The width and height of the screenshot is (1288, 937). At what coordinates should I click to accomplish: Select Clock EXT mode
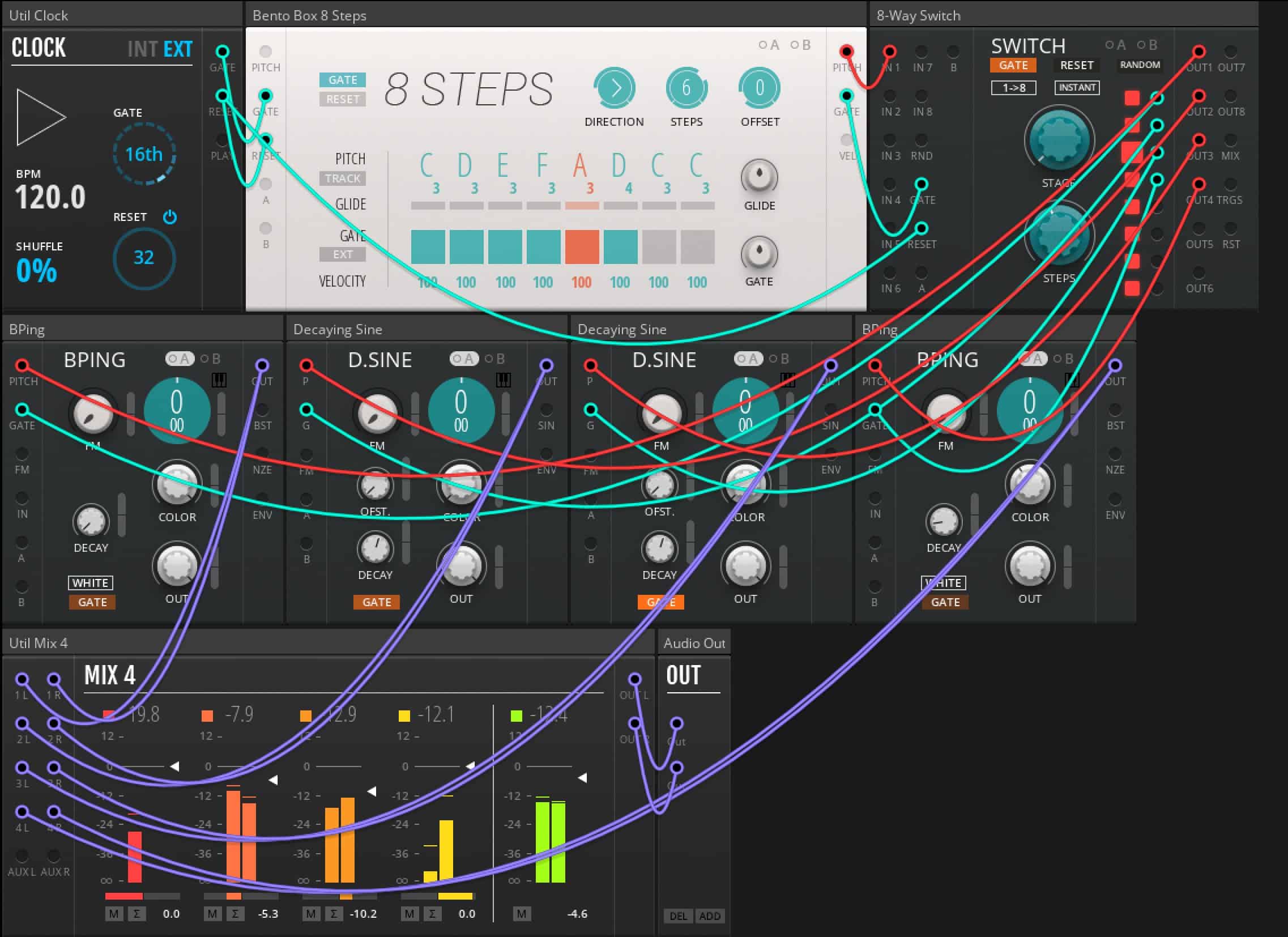coord(178,49)
